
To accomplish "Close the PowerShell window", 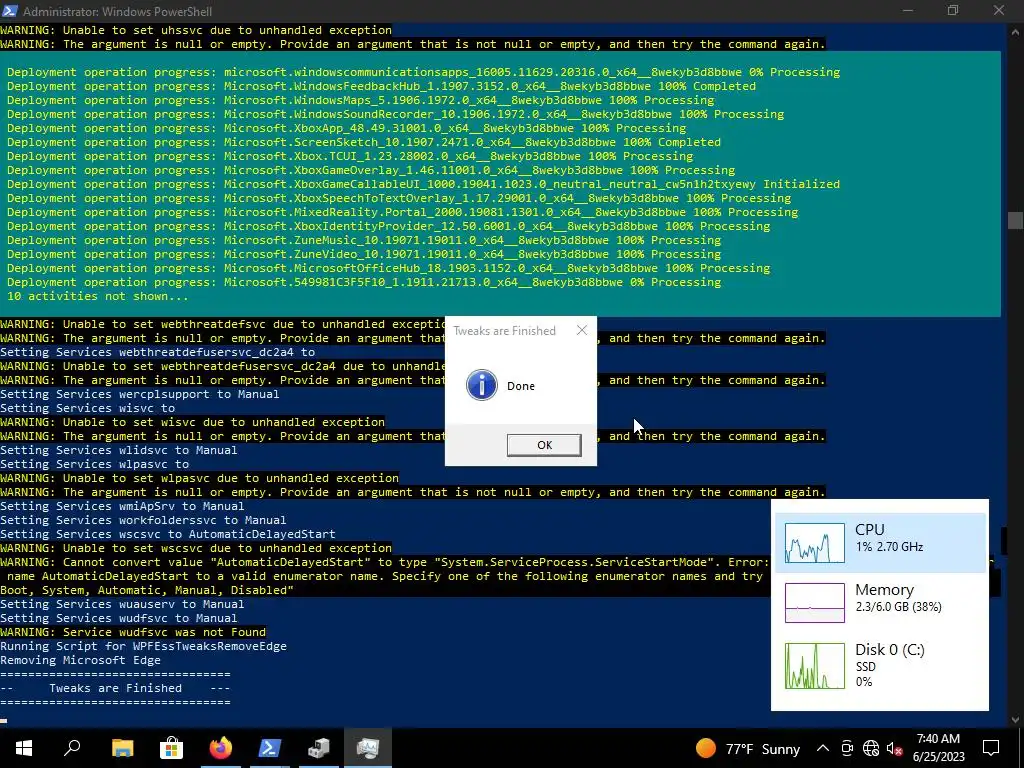I will click(999, 10).
